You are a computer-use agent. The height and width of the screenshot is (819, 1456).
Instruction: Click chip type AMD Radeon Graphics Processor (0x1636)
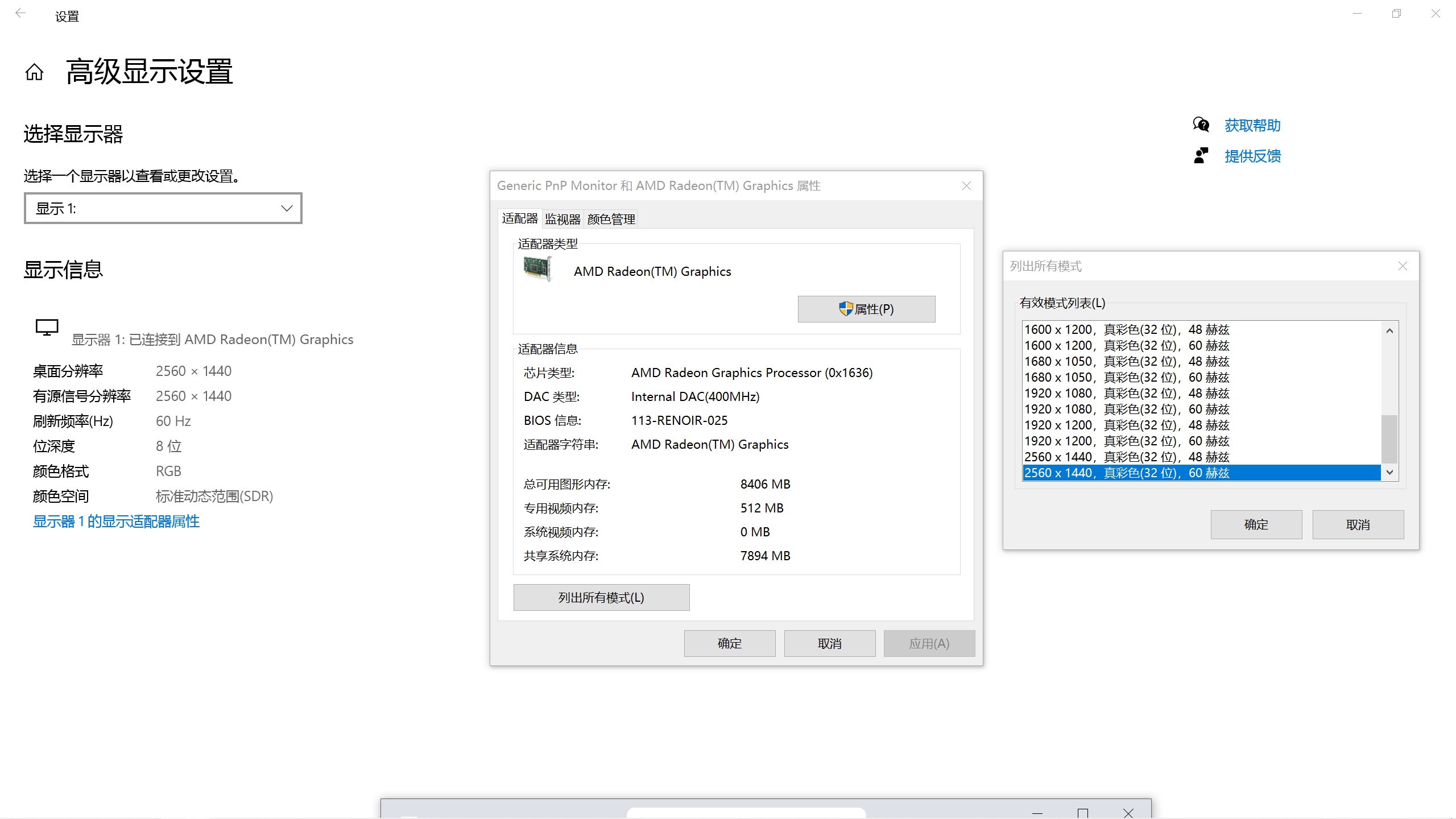coord(752,373)
